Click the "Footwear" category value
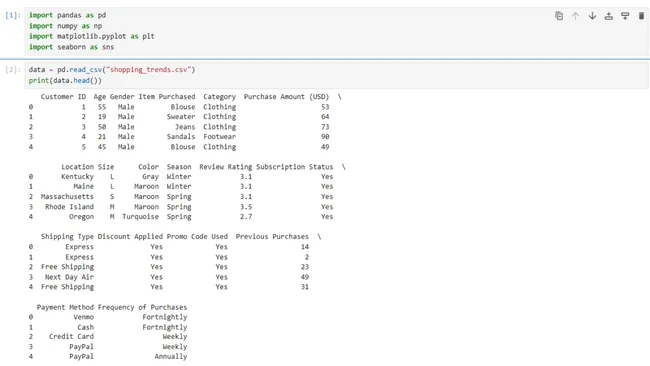Screen dimensions: 650x366 pyautogui.click(x=219, y=137)
